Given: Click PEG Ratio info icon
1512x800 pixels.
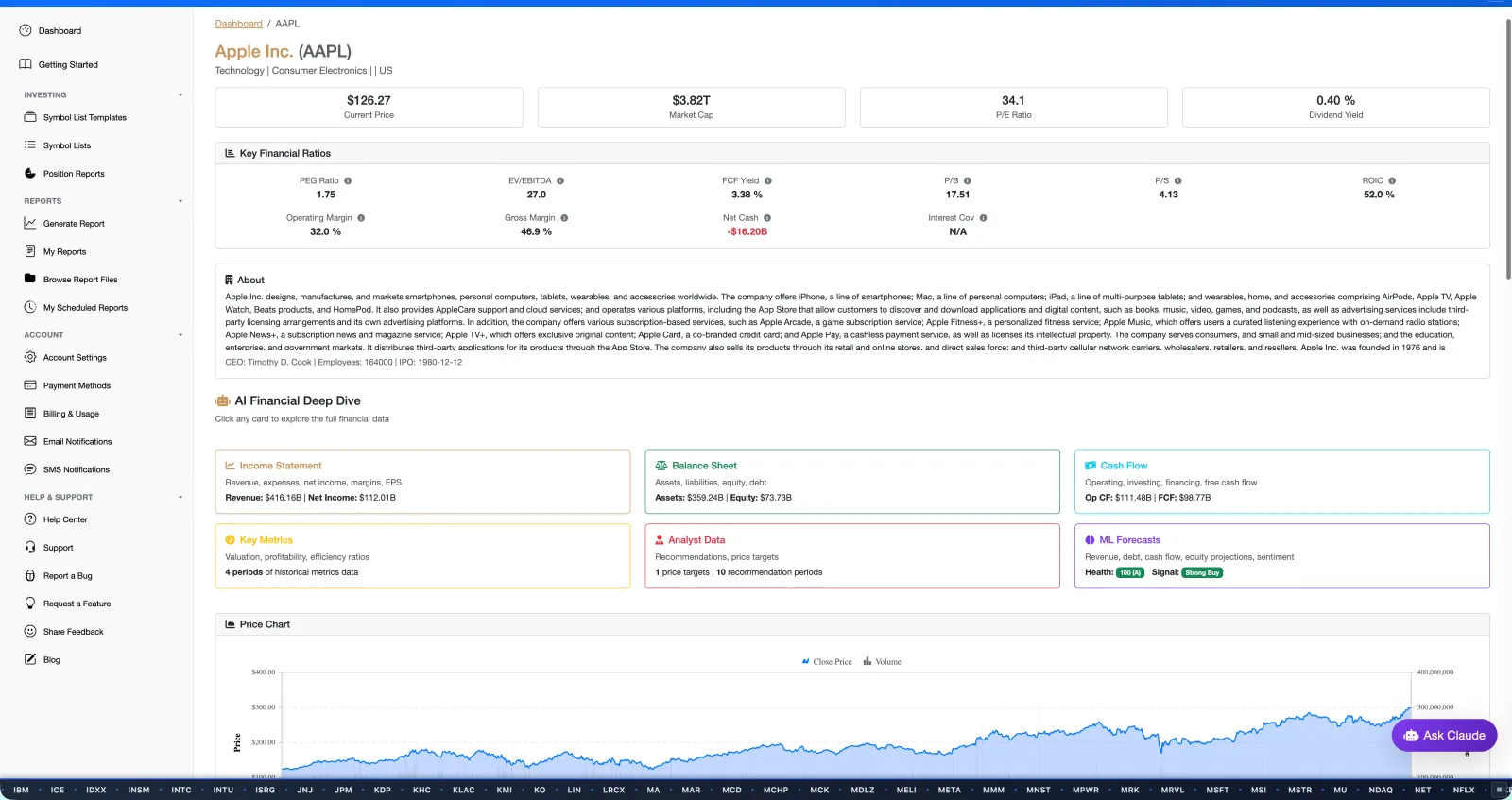Looking at the screenshot, I should tap(348, 180).
